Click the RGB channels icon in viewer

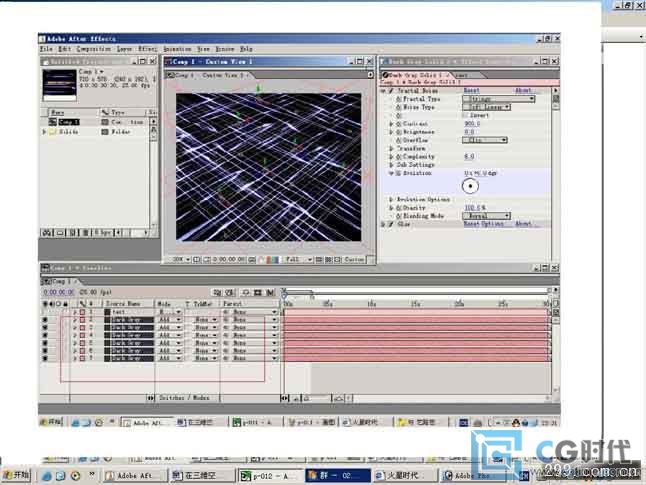(273, 260)
